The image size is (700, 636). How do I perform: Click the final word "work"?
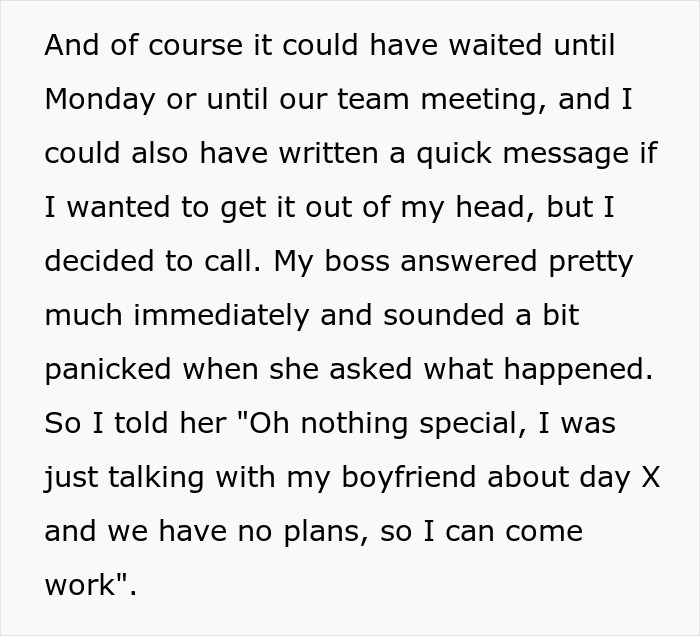84,585
